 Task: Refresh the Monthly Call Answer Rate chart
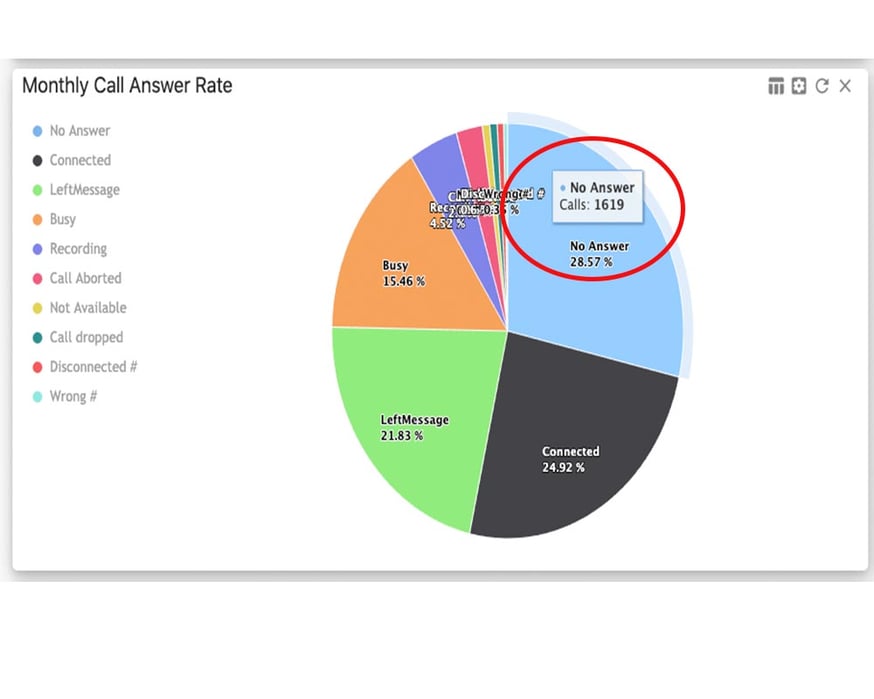[821, 86]
